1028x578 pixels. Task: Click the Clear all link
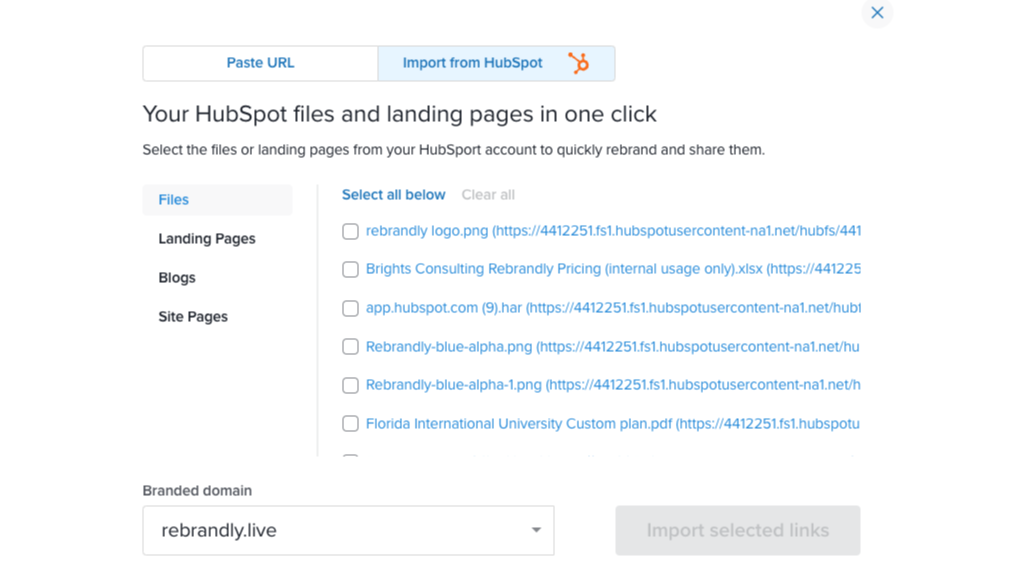pyautogui.click(x=488, y=195)
